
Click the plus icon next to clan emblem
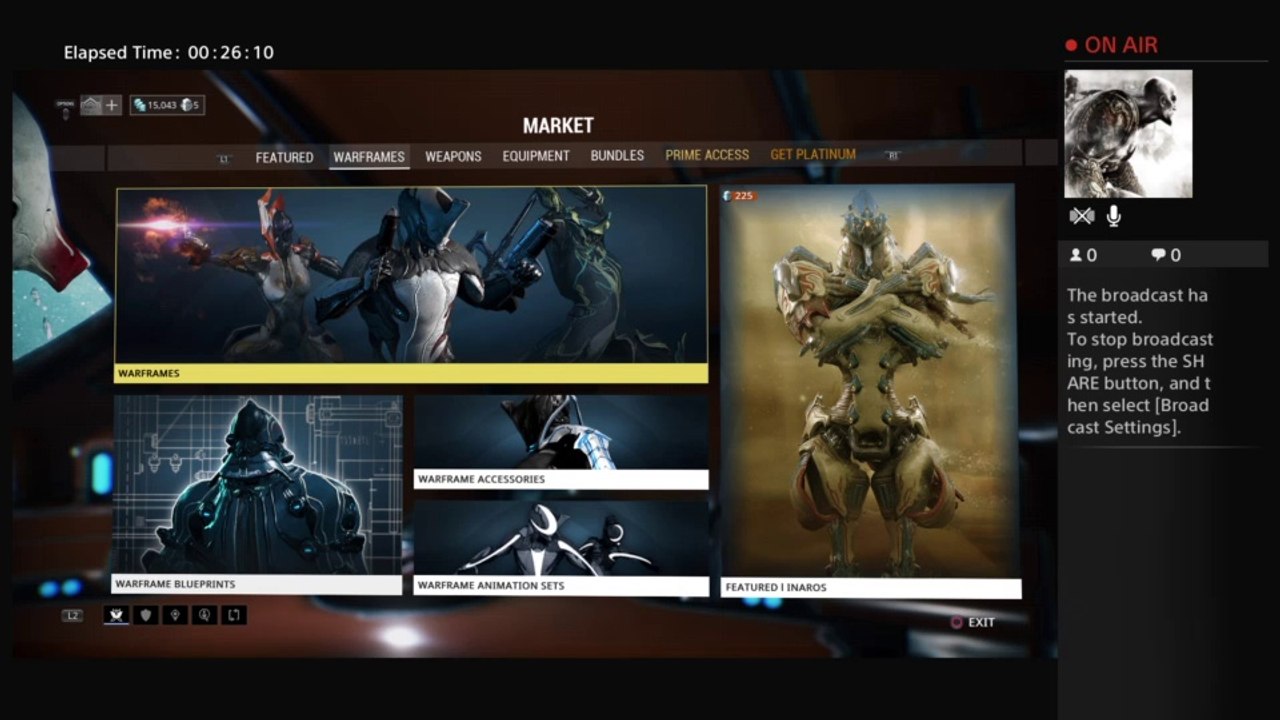(112, 105)
